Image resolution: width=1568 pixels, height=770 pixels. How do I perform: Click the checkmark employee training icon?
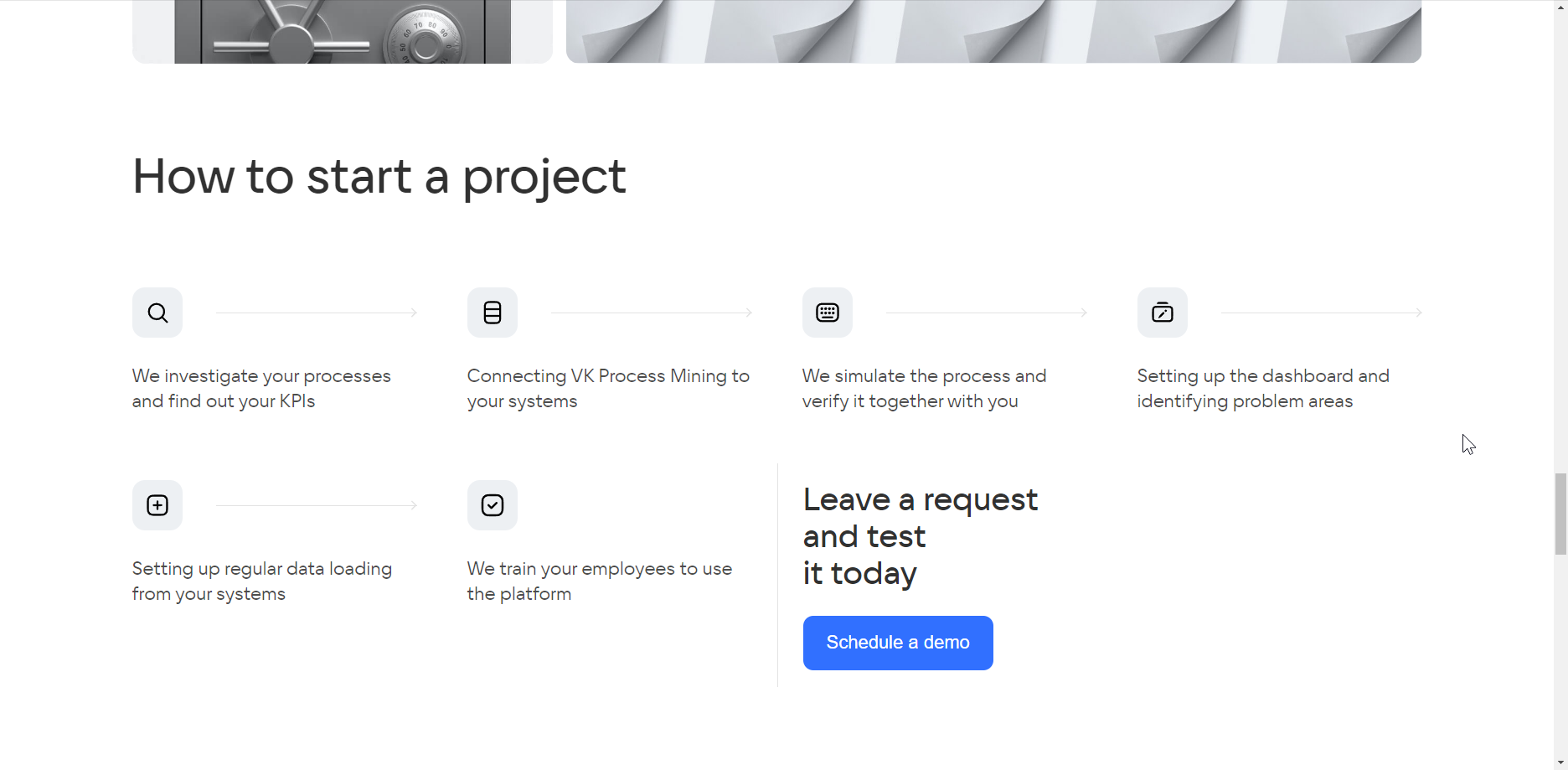tap(493, 505)
